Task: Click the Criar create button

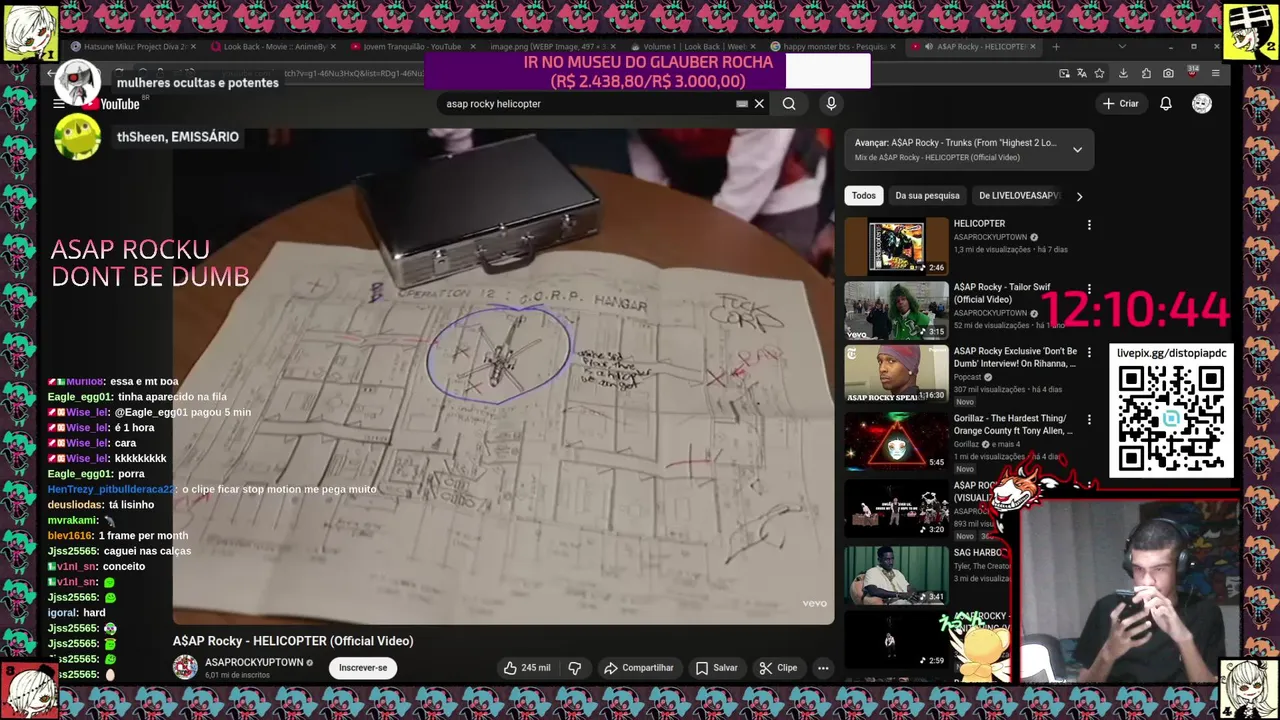Action: (1120, 104)
